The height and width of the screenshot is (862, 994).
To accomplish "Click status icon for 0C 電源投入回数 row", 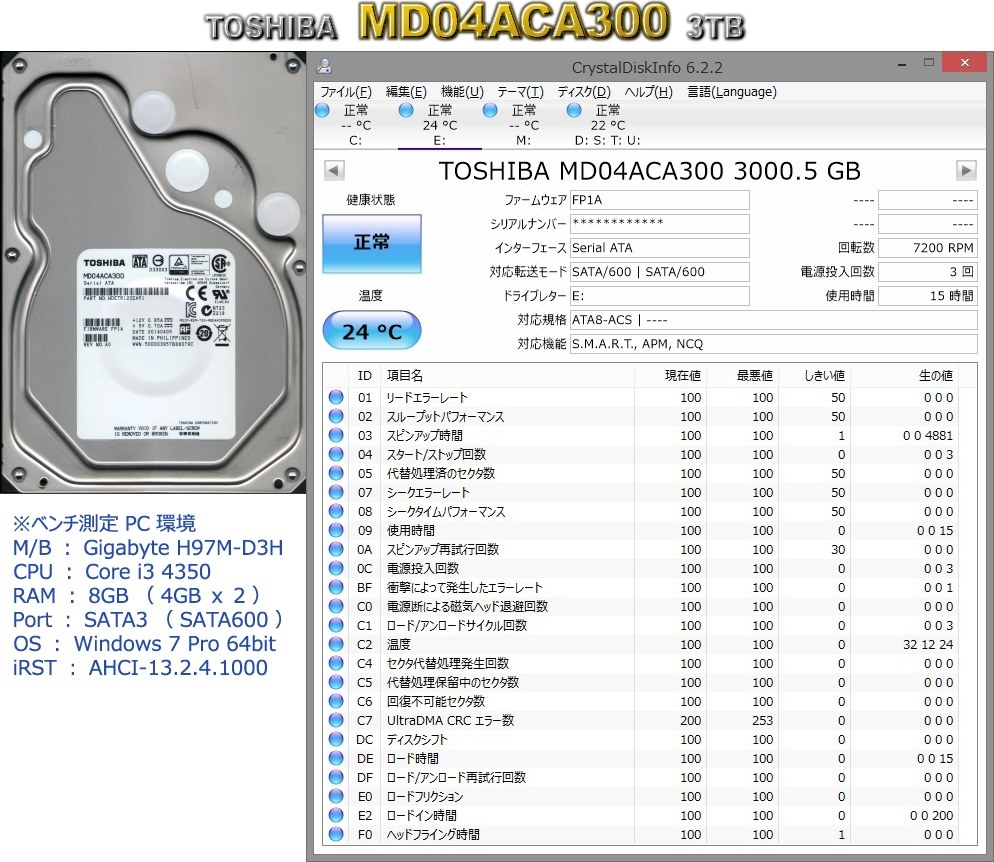I will (x=336, y=569).
